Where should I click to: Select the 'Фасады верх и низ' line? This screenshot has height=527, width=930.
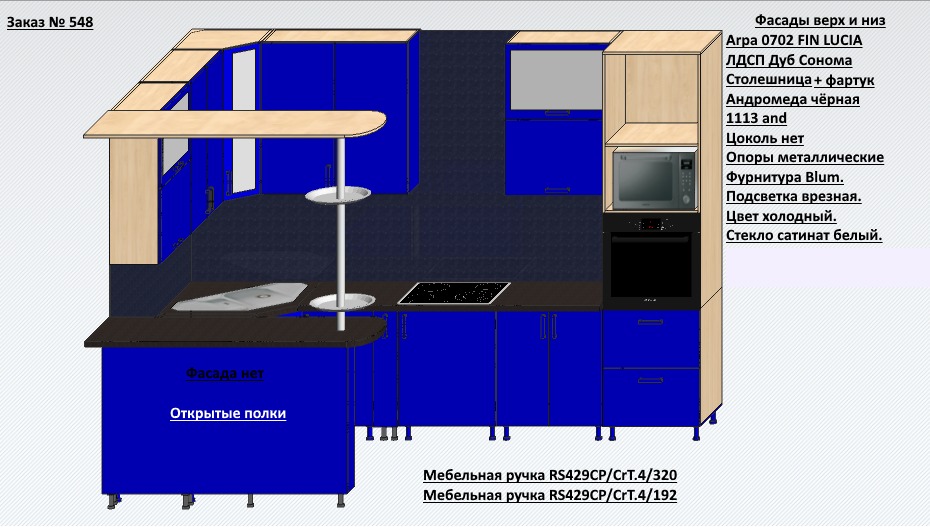tap(820, 21)
